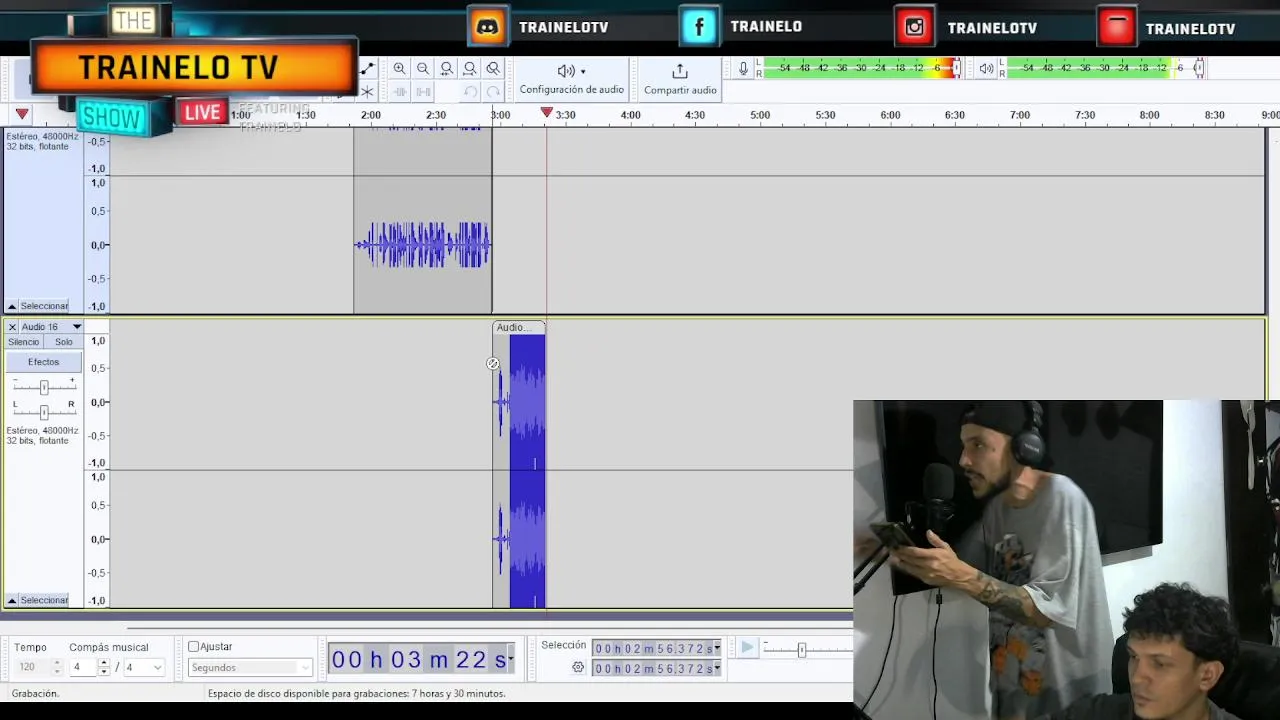
Task: Click the microphone record meter icon
Action: click(743, 69)
